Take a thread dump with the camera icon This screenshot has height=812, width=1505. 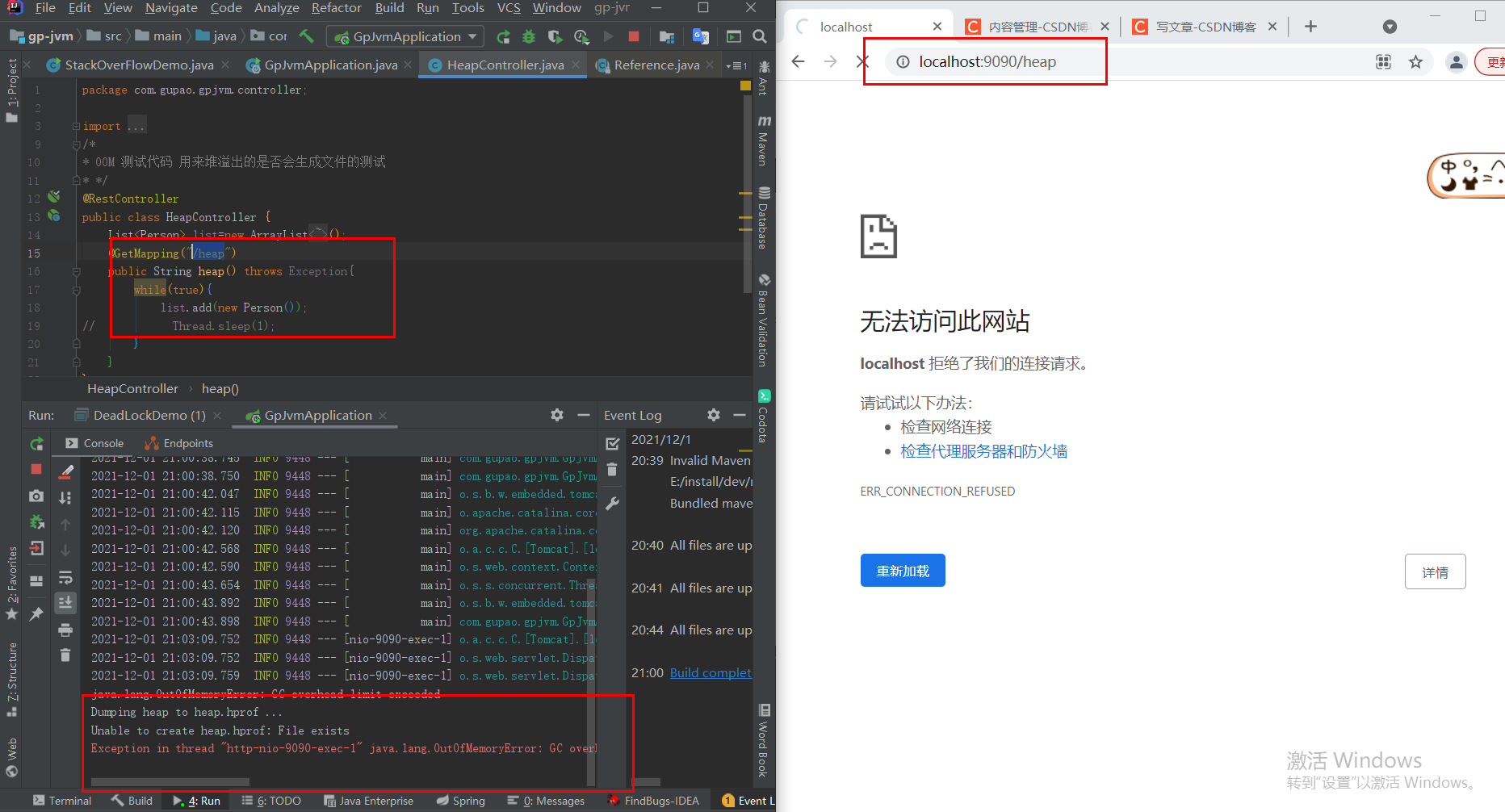(37, 496)
